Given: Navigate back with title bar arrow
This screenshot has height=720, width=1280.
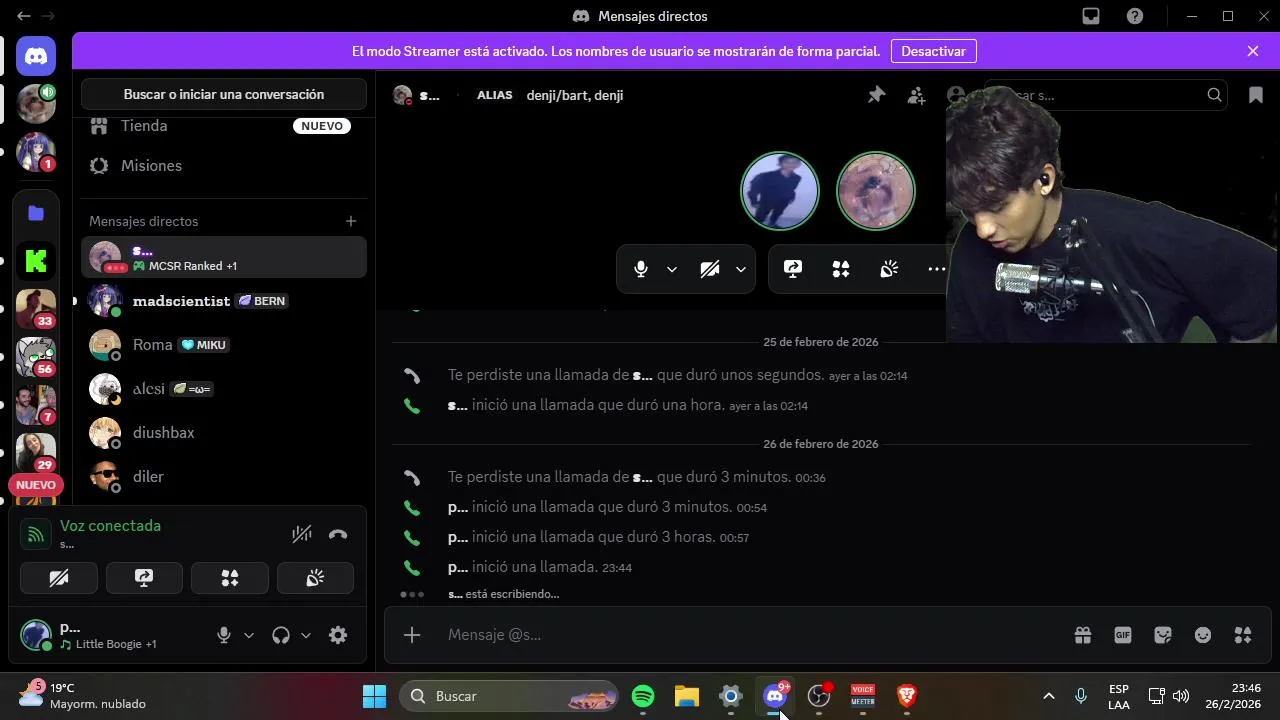Looking at the screenshot, I should pos(24,16).
